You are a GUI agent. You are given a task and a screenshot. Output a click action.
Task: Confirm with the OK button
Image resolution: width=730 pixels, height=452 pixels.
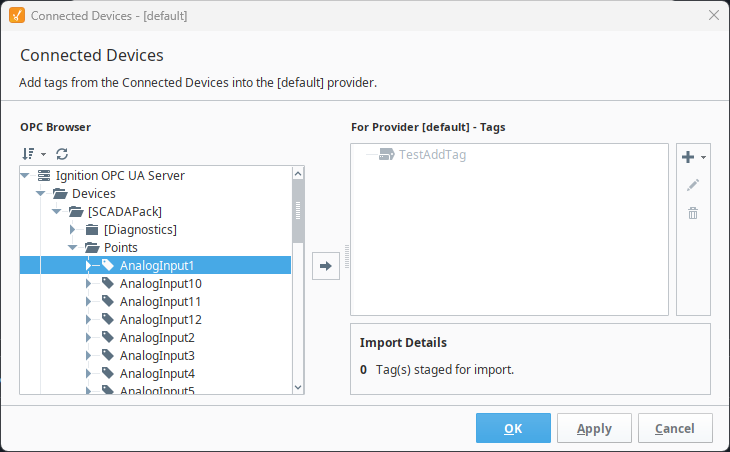(x=513, y=428)
